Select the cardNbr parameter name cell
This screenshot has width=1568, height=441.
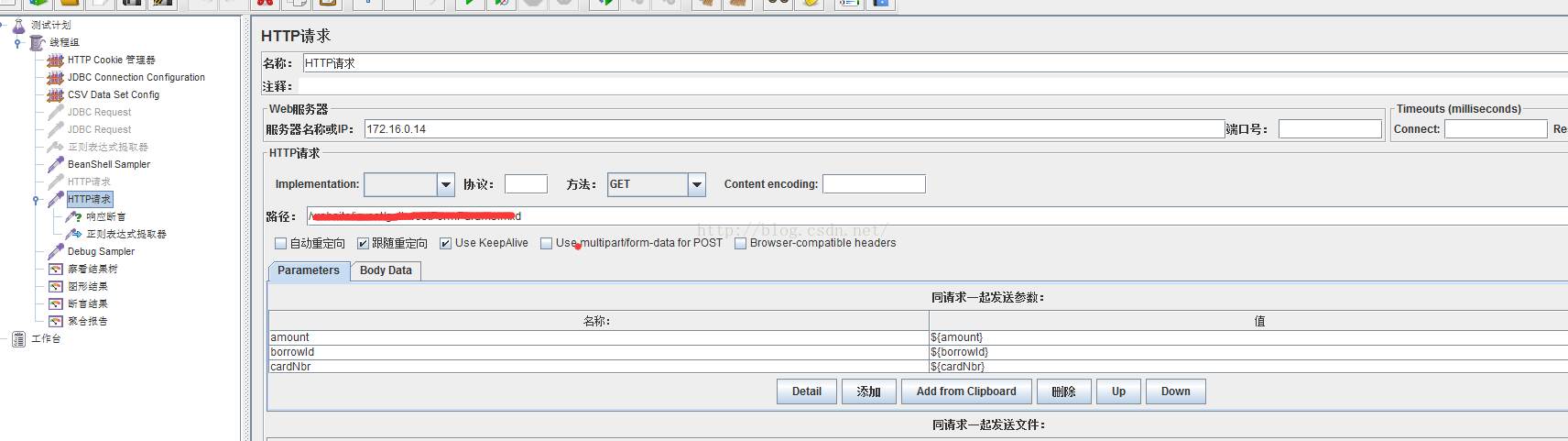coord(599,367)
